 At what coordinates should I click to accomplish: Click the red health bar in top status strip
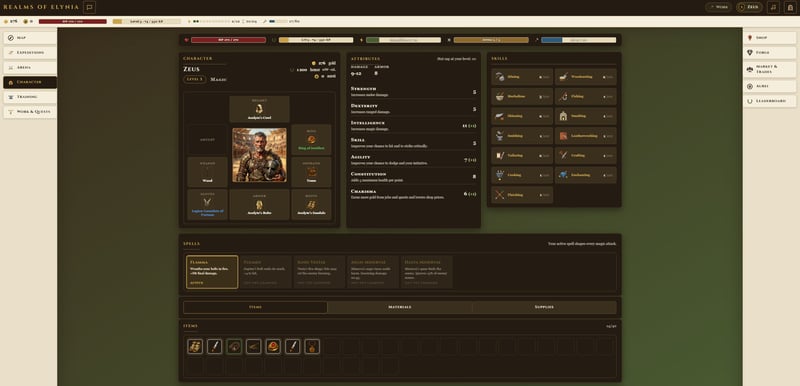click(72, 21)
